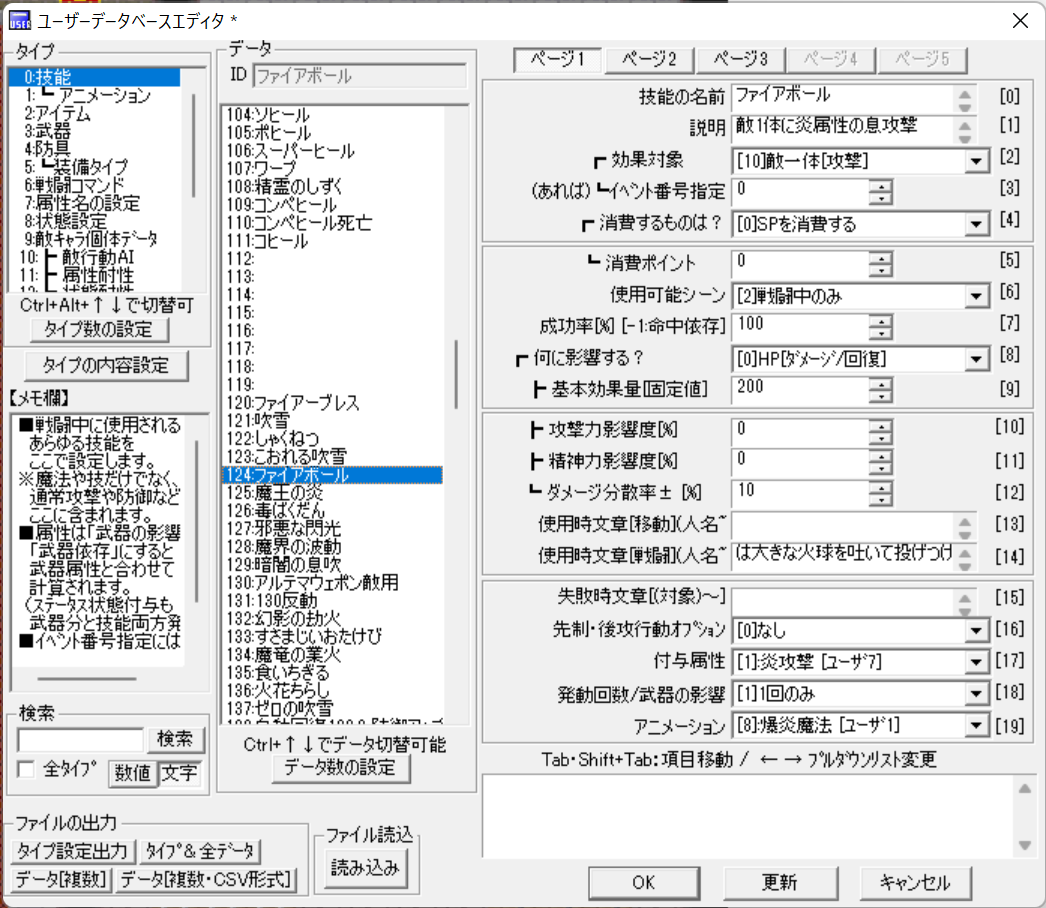Open the 発動回数/武器の影響 dropdown
The width and height of the screenshot is (1046, 908).
(x=976, y=694)
